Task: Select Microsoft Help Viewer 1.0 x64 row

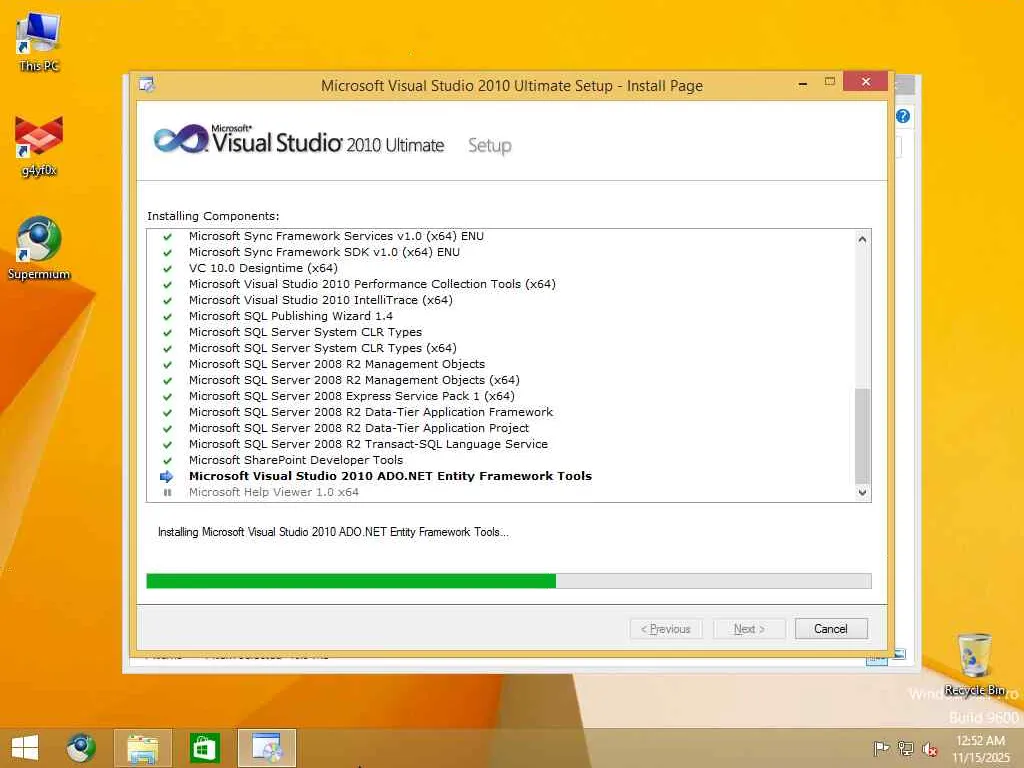Action: 274,492
